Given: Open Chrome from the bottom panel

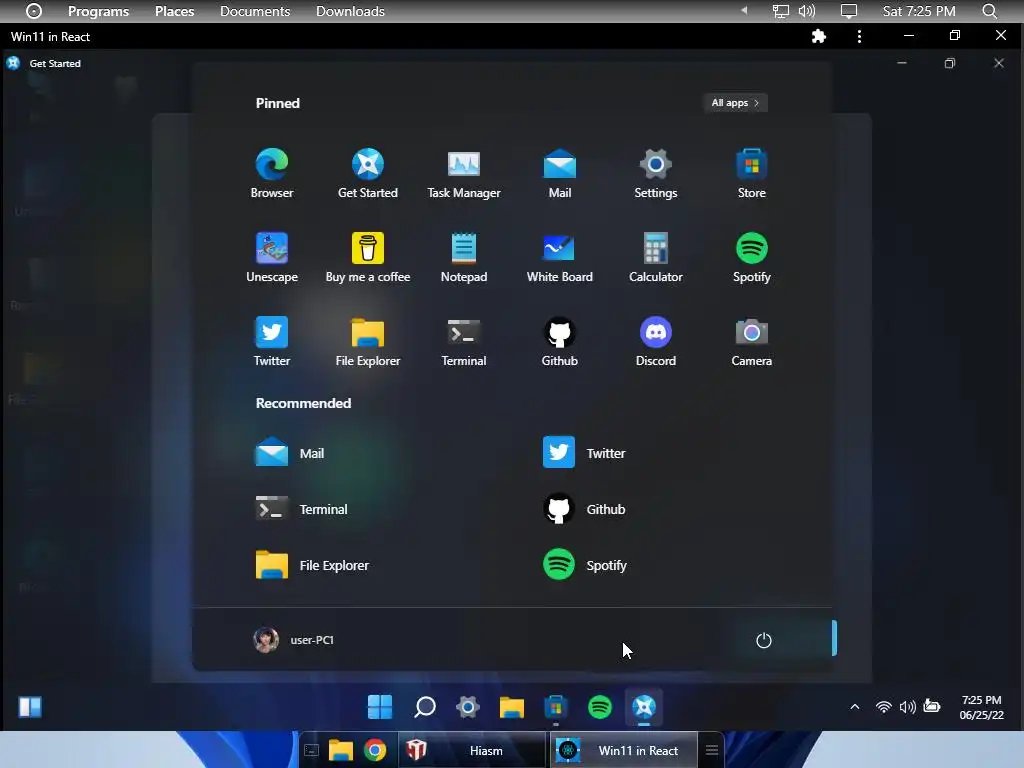Looking at the screenshot, I should tap(375, 750).
